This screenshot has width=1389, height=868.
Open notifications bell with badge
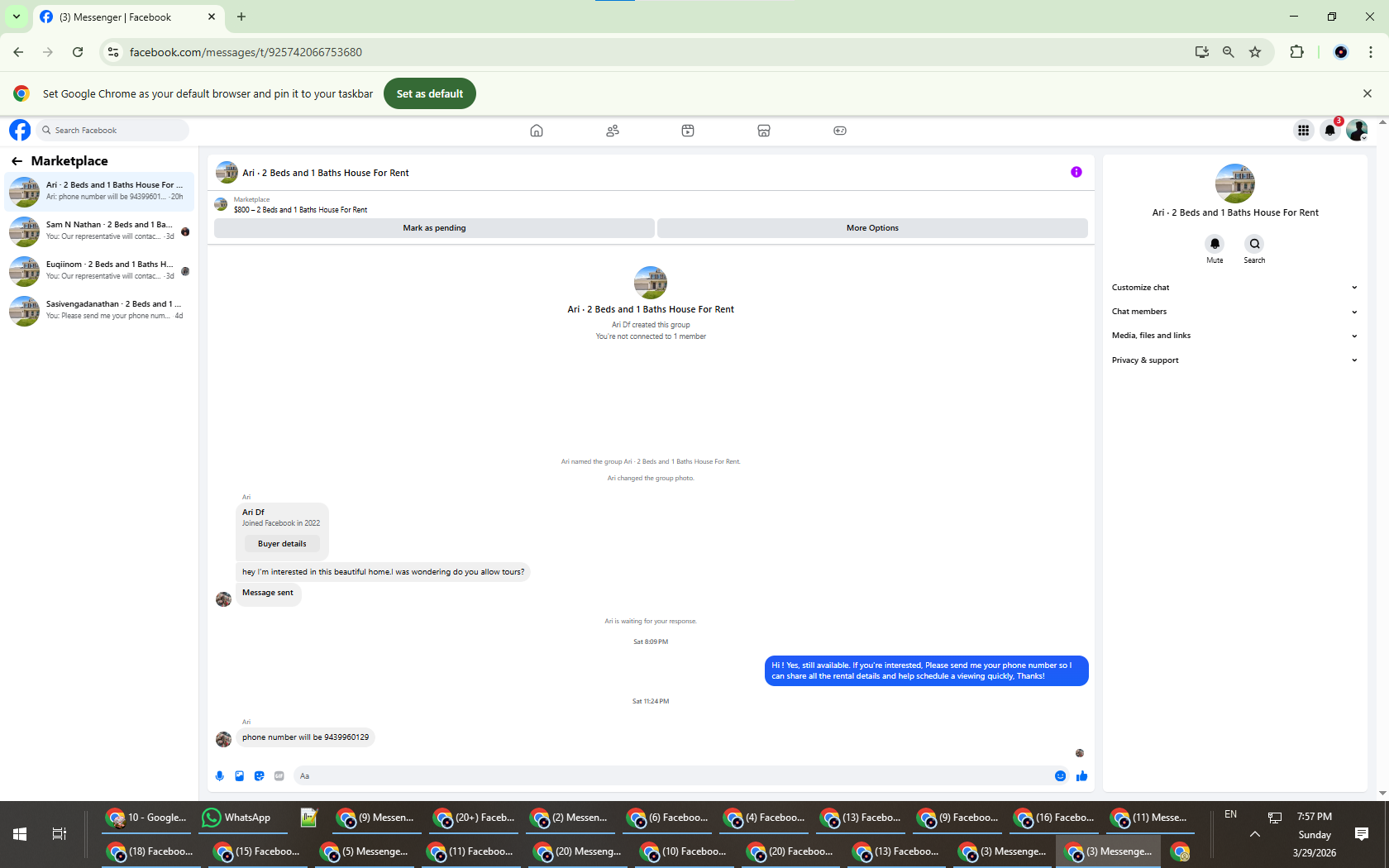pyautogui.click(x=1330, y=131)
